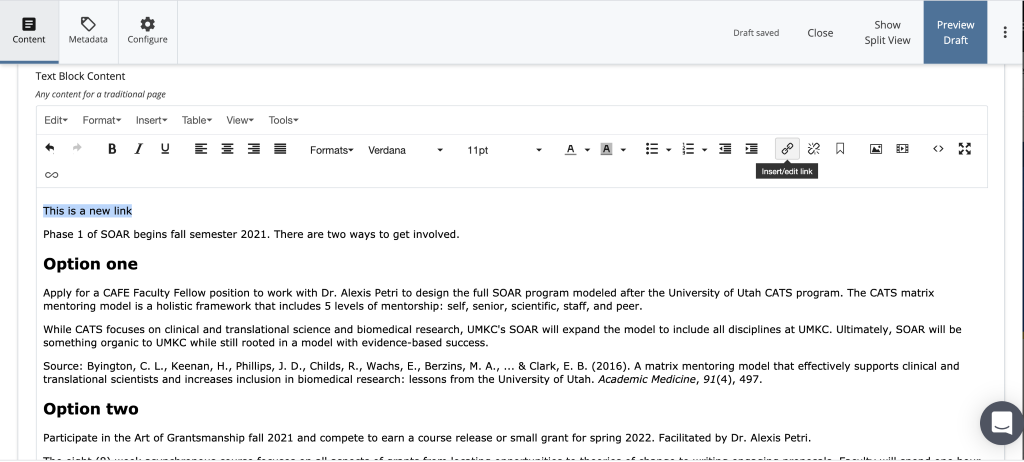Open the Insert menu
This screenshot has height=462, width=1024.
coord(152,120)
